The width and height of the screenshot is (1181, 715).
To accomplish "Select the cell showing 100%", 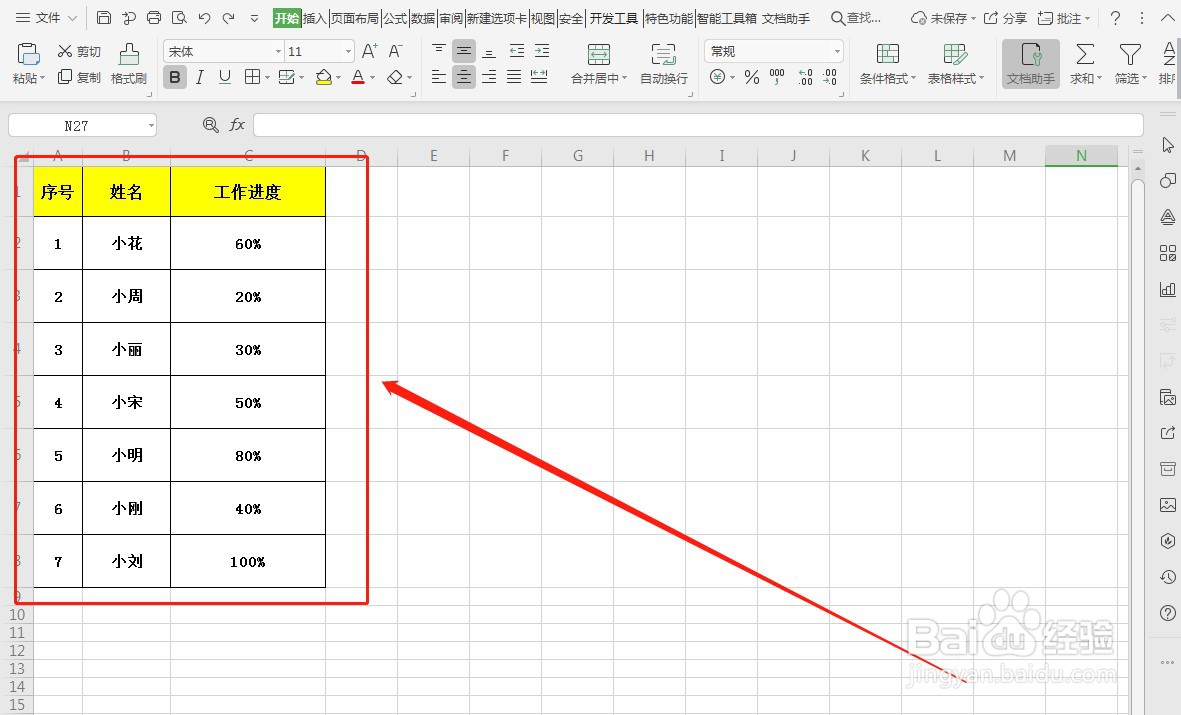I will pos(248,561).
